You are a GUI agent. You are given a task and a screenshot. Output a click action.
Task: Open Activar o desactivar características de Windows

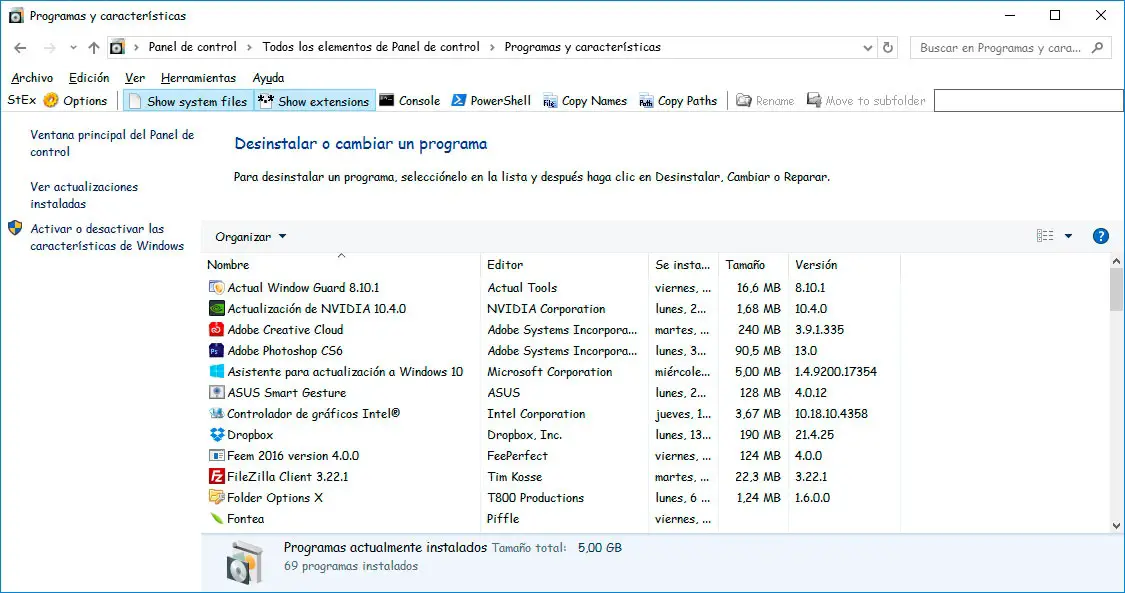coord(107,237)
